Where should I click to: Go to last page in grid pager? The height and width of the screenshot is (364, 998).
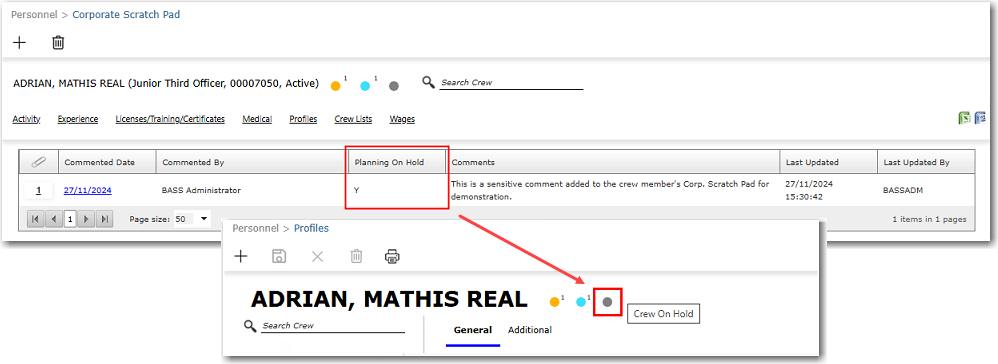[x=105, y=219]
